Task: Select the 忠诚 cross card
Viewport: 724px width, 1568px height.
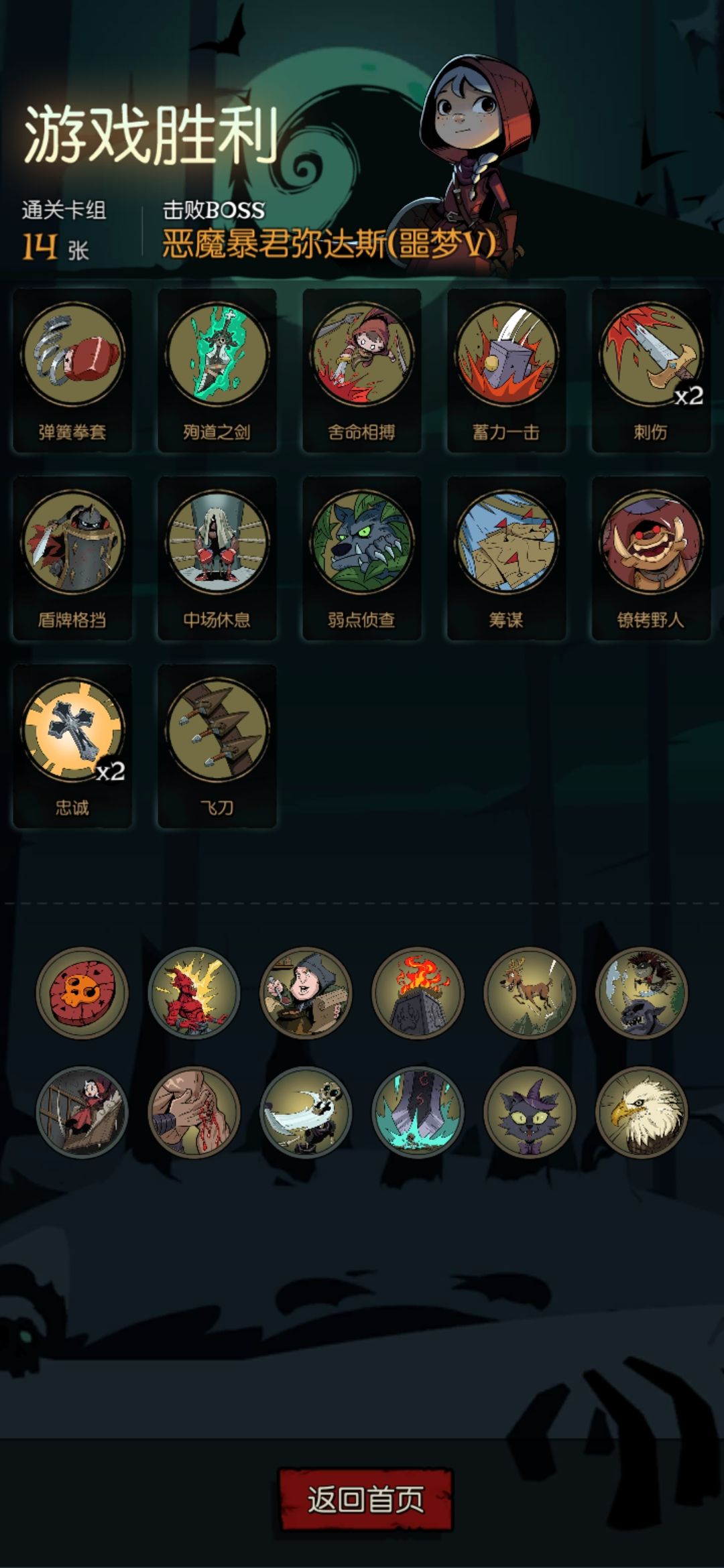Action: [x=72, y=746]
